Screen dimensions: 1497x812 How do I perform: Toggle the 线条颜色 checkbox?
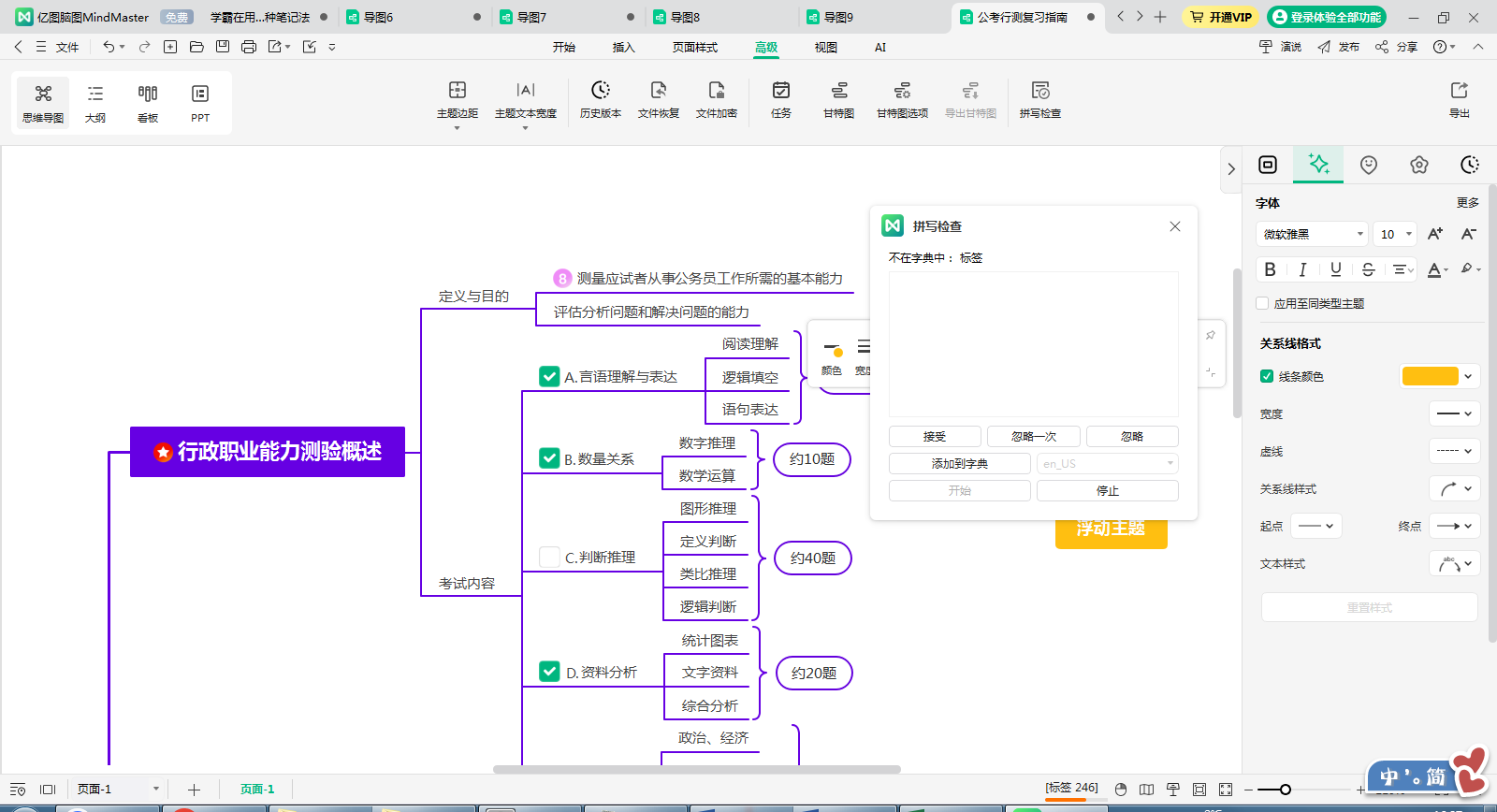pos(1267,376)
